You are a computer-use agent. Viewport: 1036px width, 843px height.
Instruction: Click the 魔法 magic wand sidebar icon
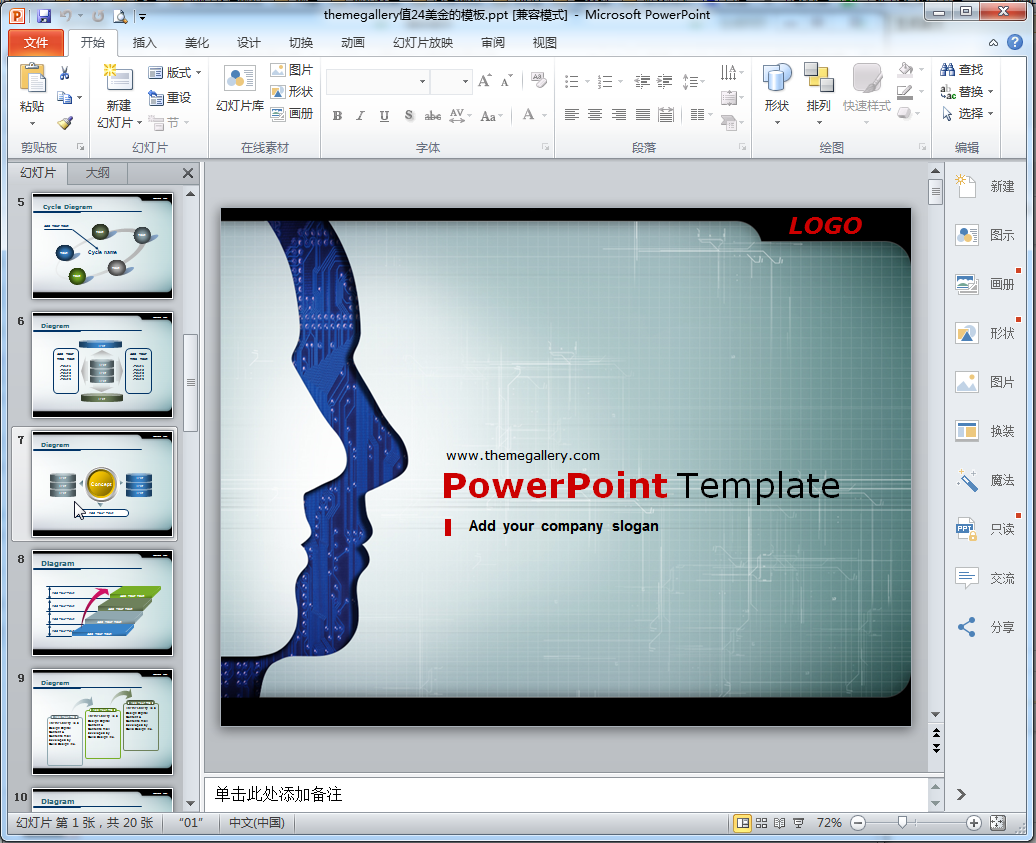coord(967,480)
